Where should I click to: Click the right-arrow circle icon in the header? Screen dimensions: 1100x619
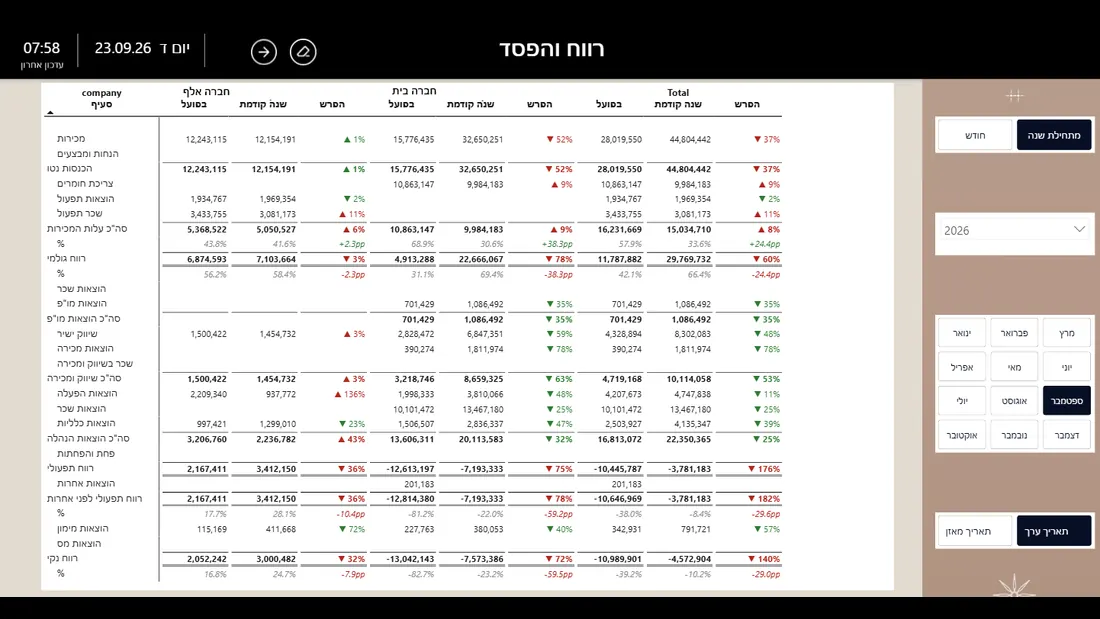[x=264, y=51]
